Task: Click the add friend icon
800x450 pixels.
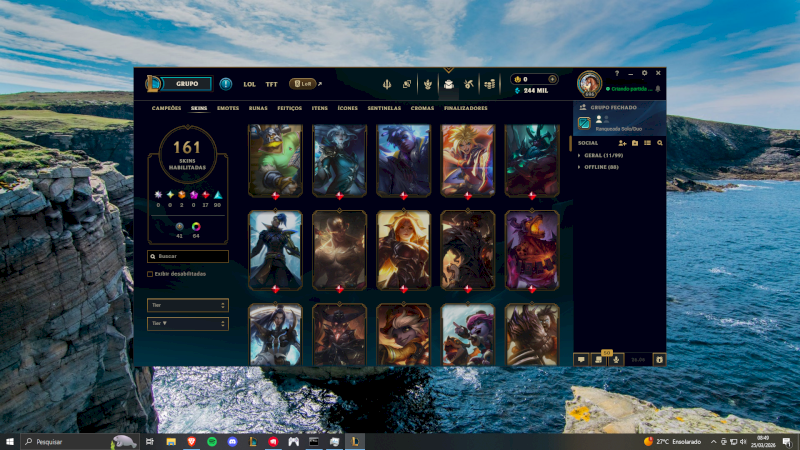Action: (622, 143)
